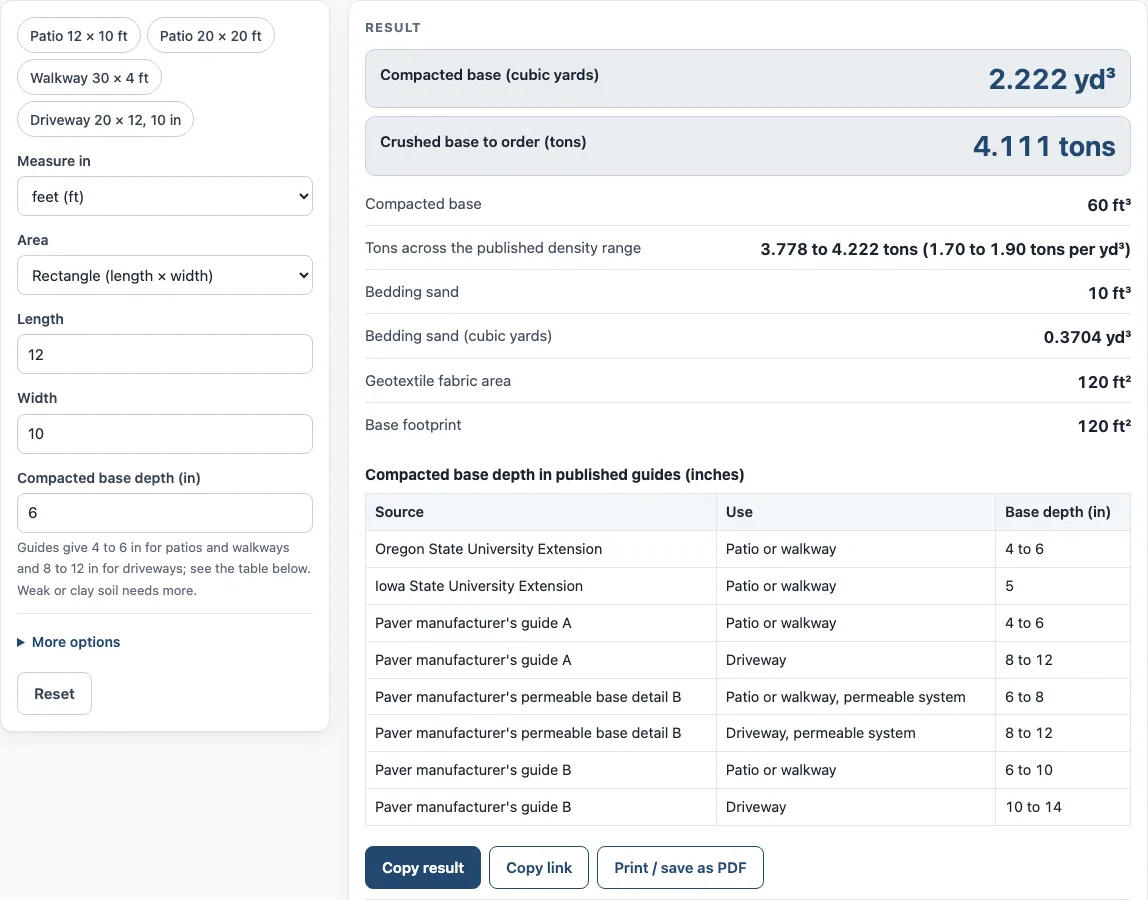The width and height of the screenshot is (1148, 900).
Task: Open the Measure in units dropdown
Action: (165, 196)
